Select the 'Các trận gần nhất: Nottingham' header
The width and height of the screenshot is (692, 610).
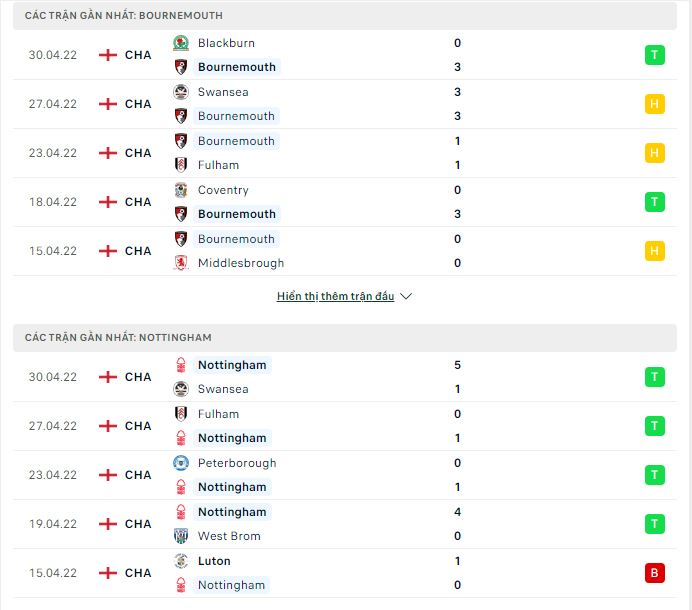point(118,338)
